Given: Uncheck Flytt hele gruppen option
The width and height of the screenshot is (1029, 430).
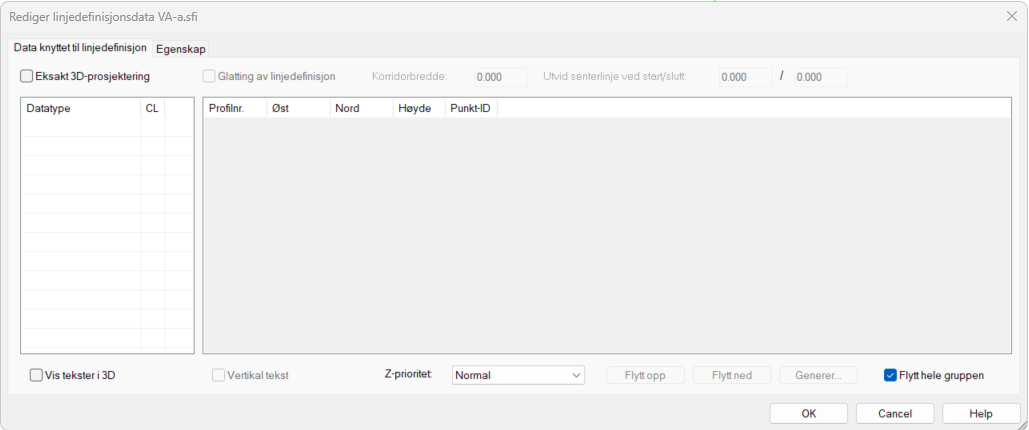Looking at the screenshot, I should (x=890, y=376).
